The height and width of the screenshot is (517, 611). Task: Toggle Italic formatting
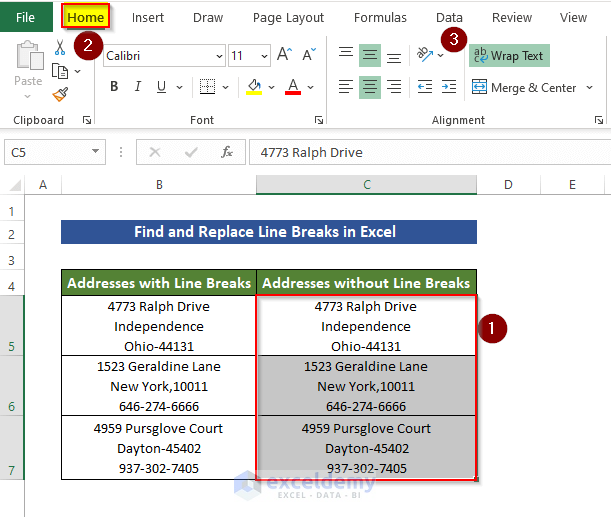pos(138,86)
